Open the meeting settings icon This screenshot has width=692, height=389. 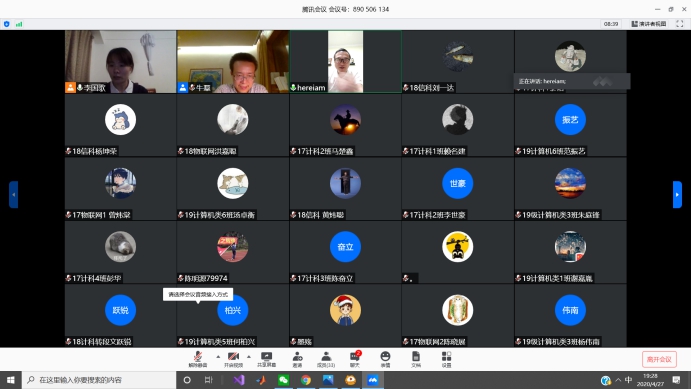point(446,359)
